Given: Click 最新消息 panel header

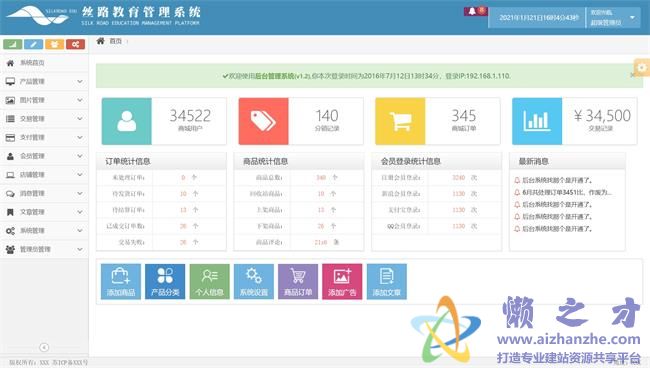Looking at the screenshot, I should click(x=567, y=161).
